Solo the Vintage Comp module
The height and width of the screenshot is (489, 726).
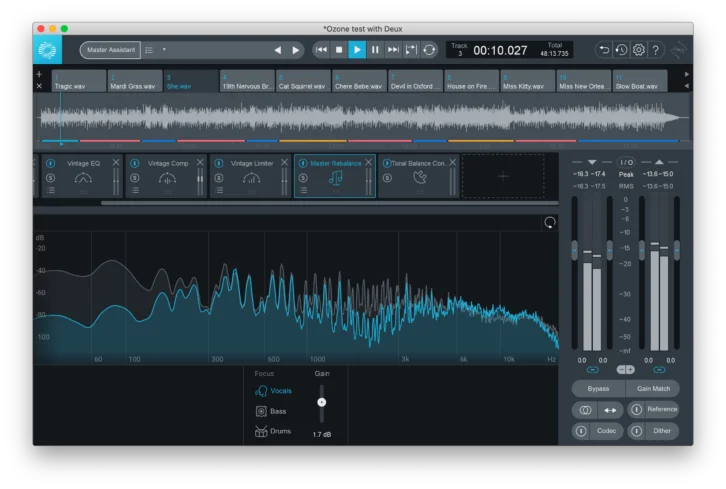[x=135, y=178]
